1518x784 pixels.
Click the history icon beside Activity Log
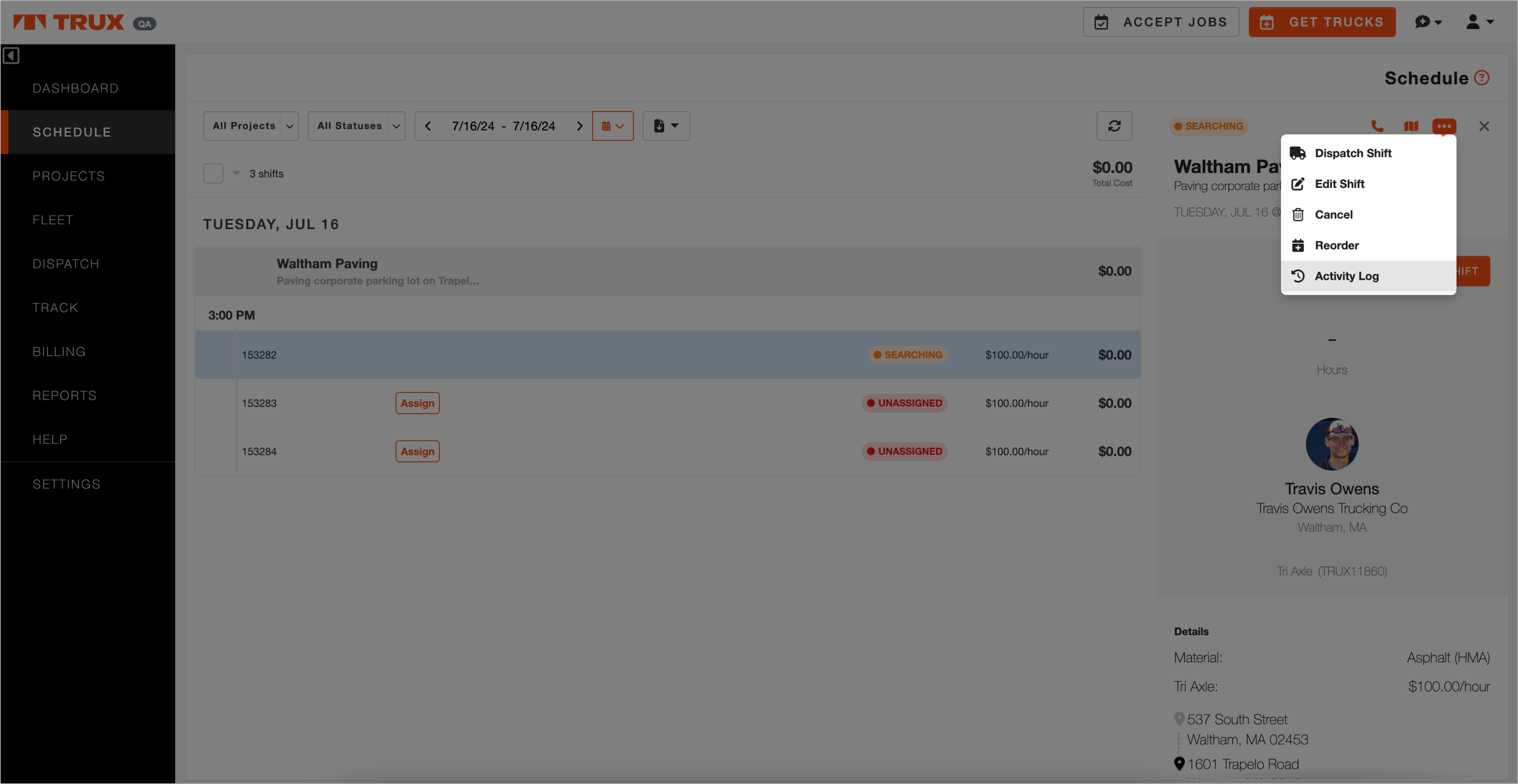pyautogui.click(x=1298, y=276)
